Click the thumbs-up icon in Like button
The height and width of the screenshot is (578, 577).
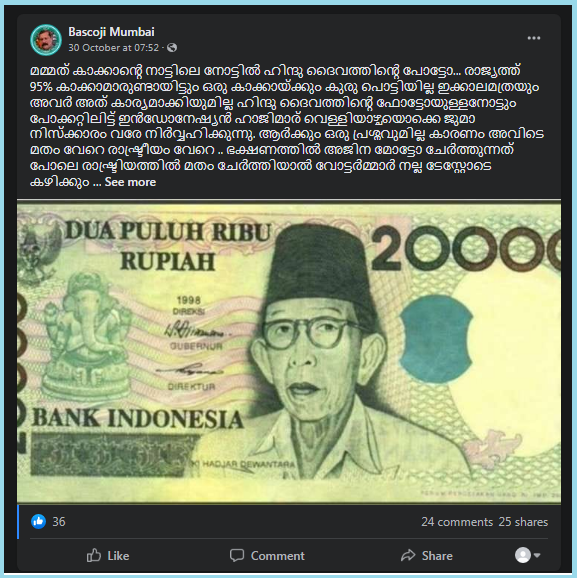click(x=94, y=555)
